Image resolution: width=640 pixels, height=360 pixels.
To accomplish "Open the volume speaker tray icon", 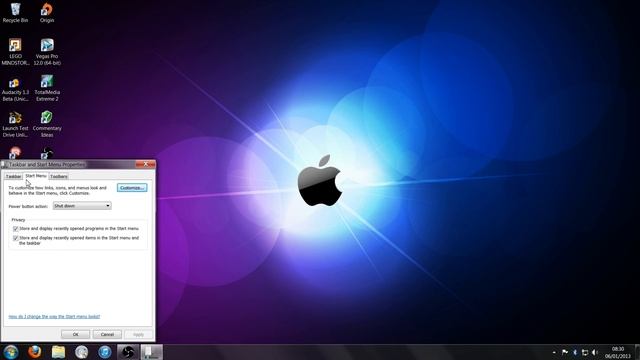I will tap(595, 352).
